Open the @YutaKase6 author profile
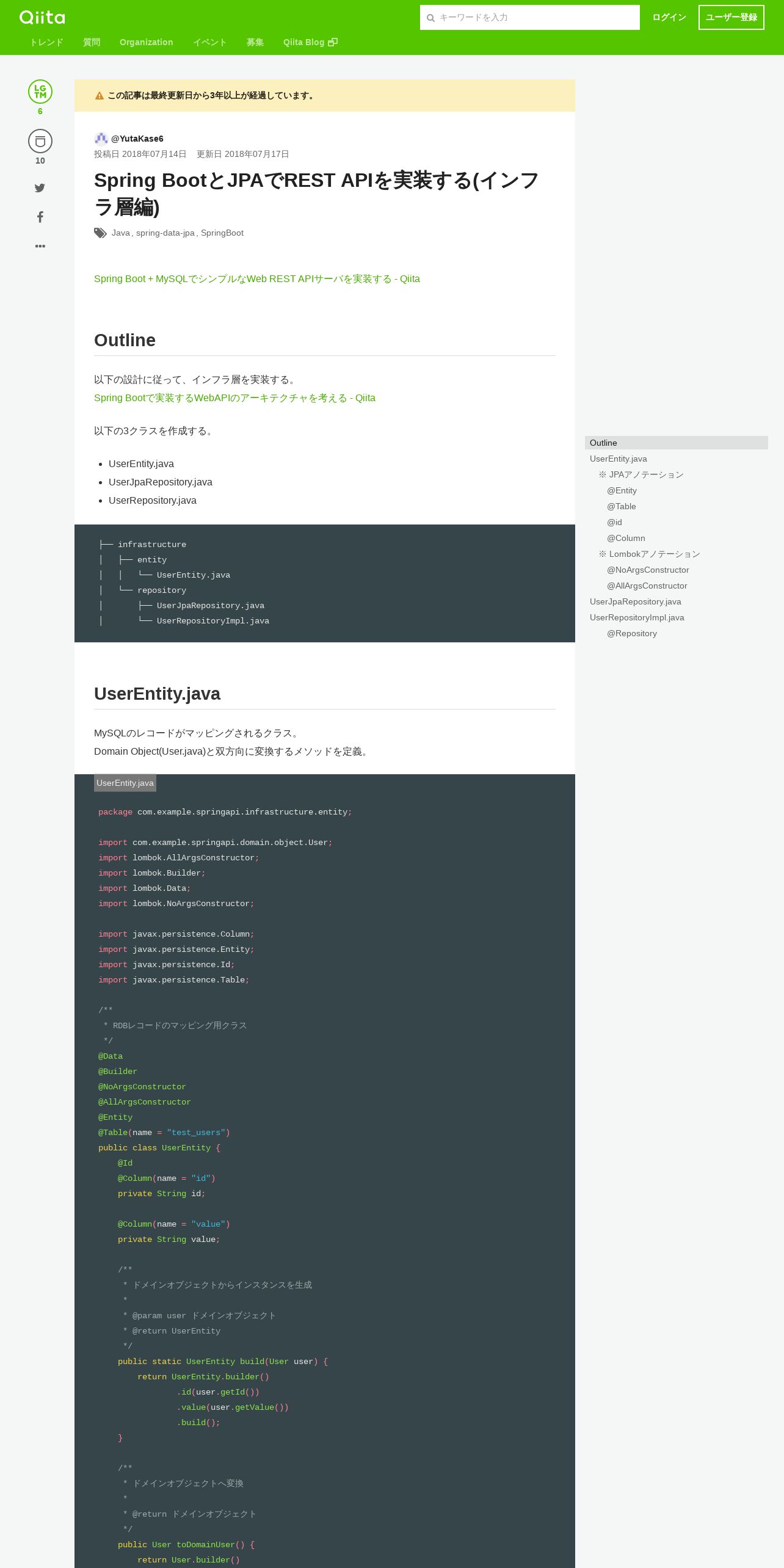This screenshot has width=784, height=1568. click(x=137, y=139)
